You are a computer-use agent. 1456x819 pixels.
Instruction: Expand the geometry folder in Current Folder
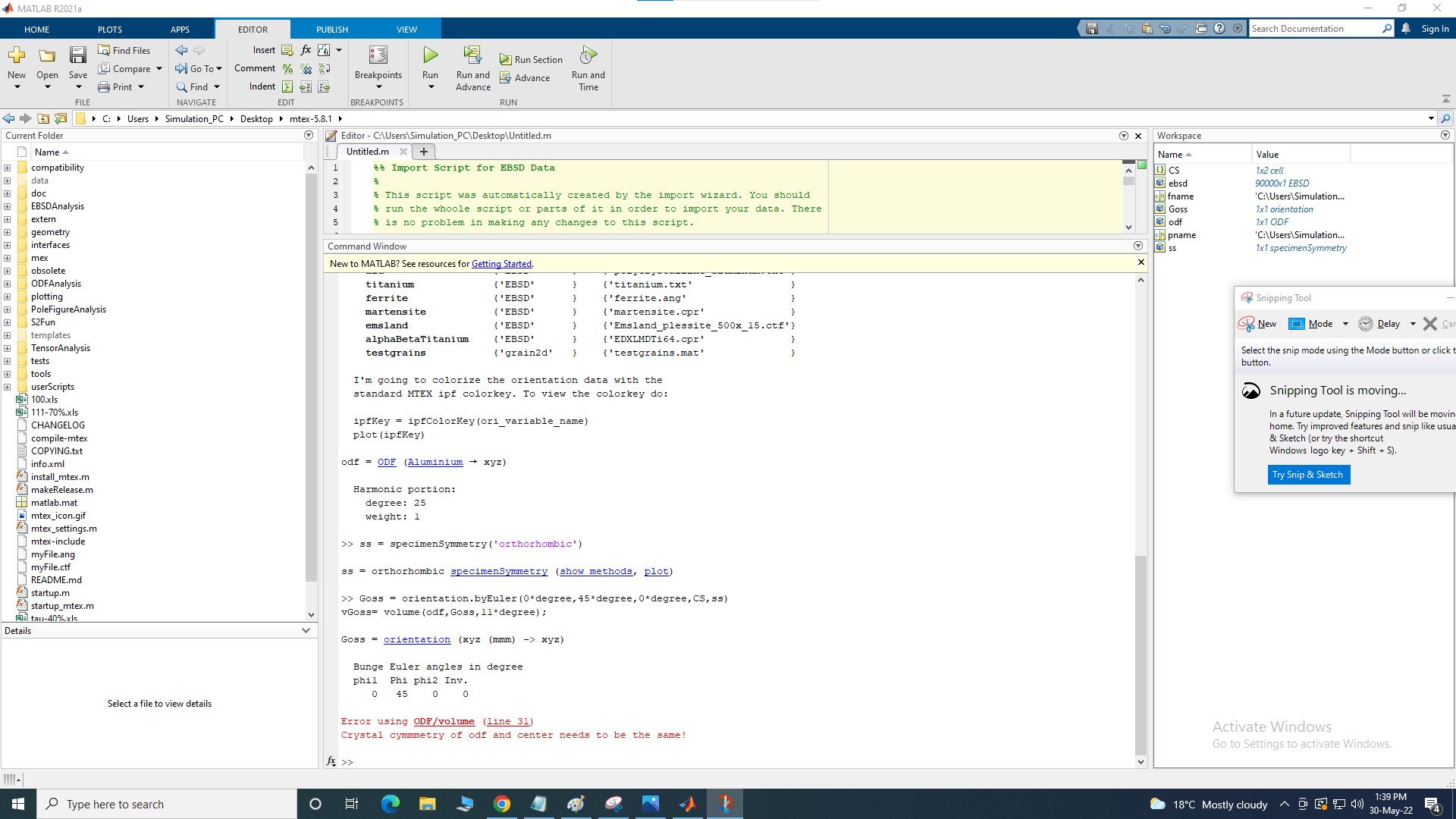[x=8, y=232]
